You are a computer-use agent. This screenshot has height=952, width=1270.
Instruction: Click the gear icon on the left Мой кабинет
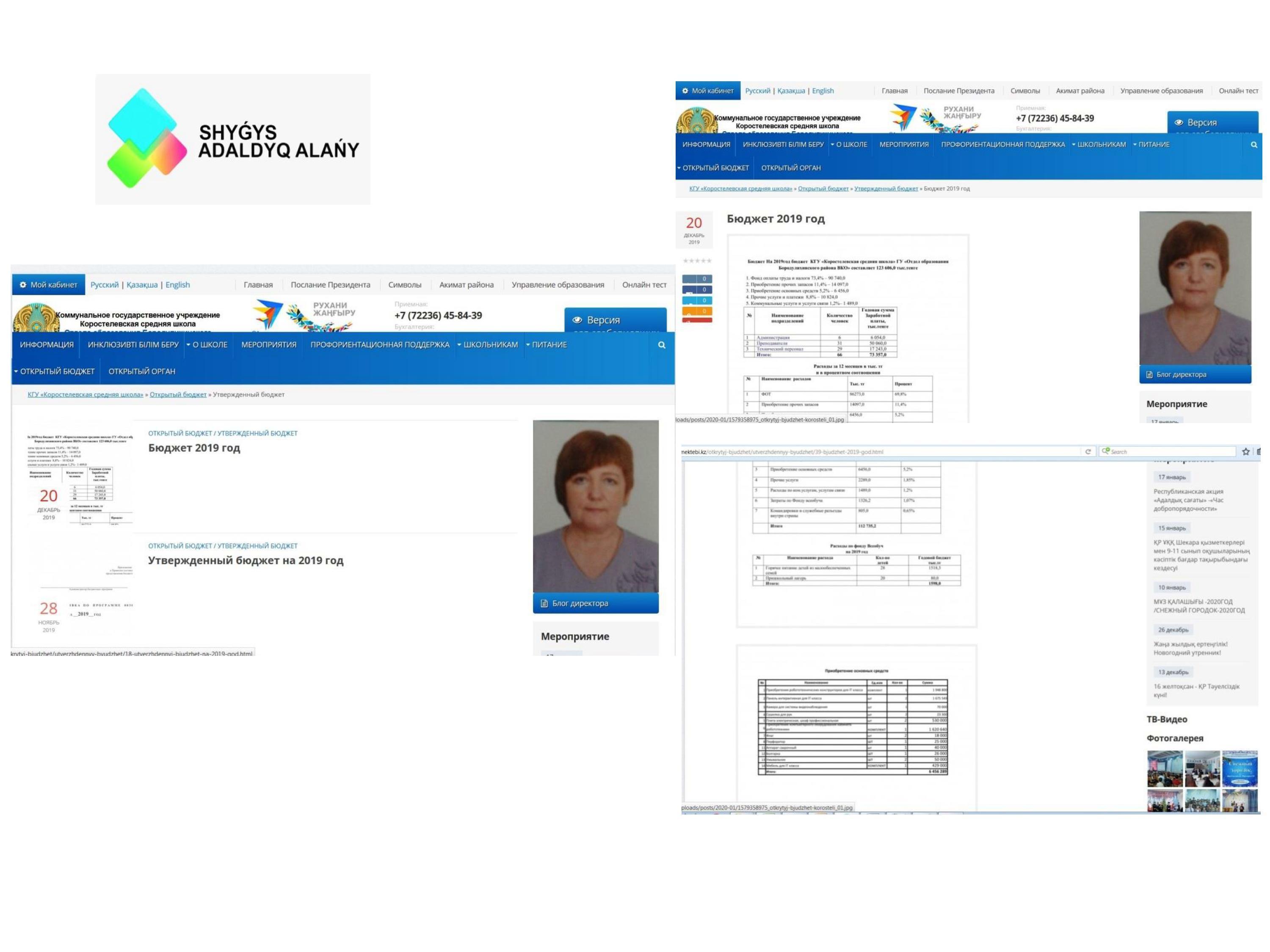tap(23, 285)
